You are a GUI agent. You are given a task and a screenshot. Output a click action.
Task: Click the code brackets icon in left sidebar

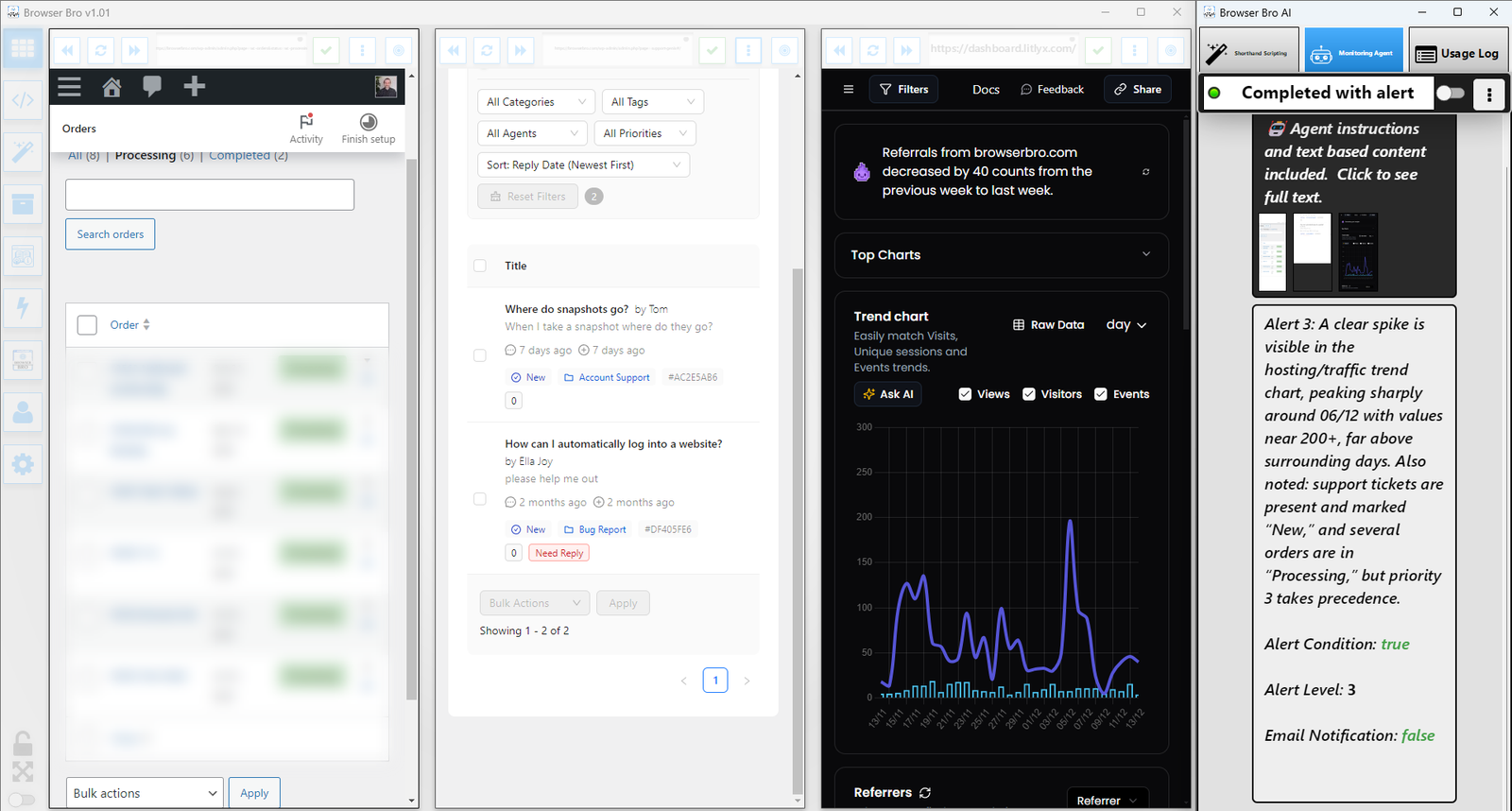tap(23, 99)
